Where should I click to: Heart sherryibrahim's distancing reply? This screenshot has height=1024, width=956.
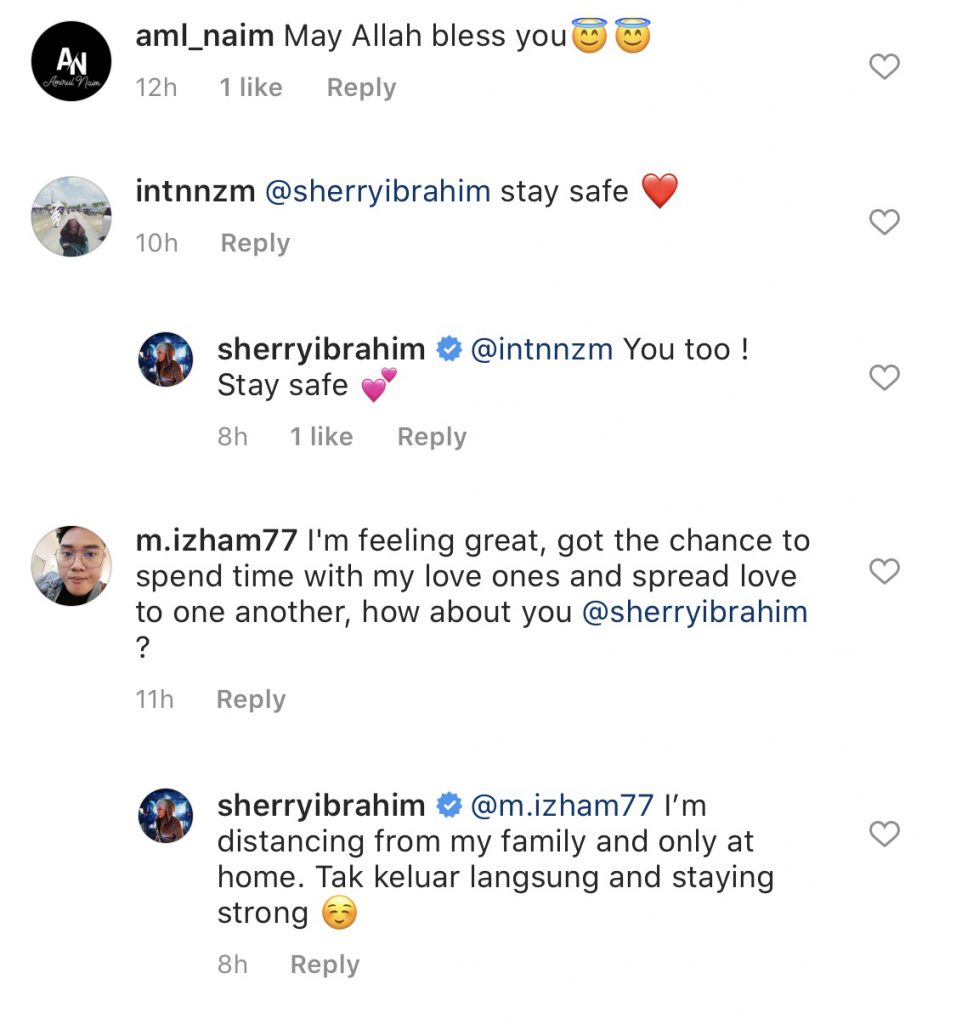(x=884, y=834)
